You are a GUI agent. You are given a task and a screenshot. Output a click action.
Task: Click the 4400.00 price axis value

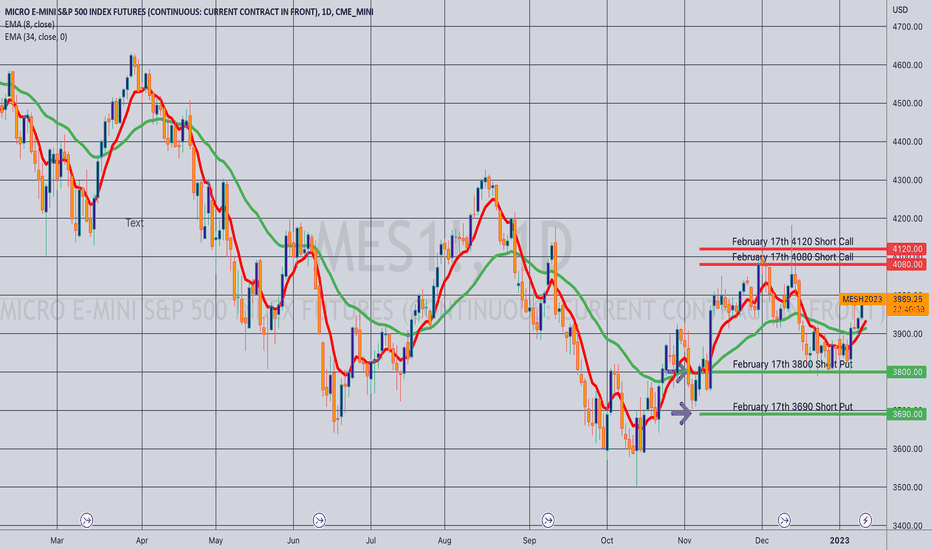tap(908, 142)
